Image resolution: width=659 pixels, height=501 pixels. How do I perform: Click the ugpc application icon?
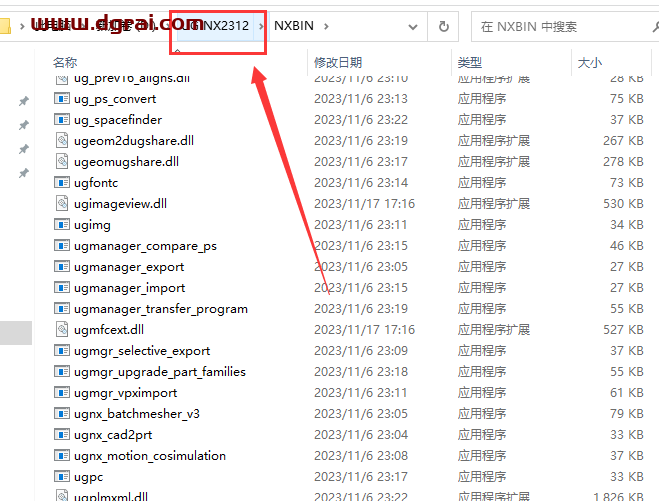(x=62, y=477)
